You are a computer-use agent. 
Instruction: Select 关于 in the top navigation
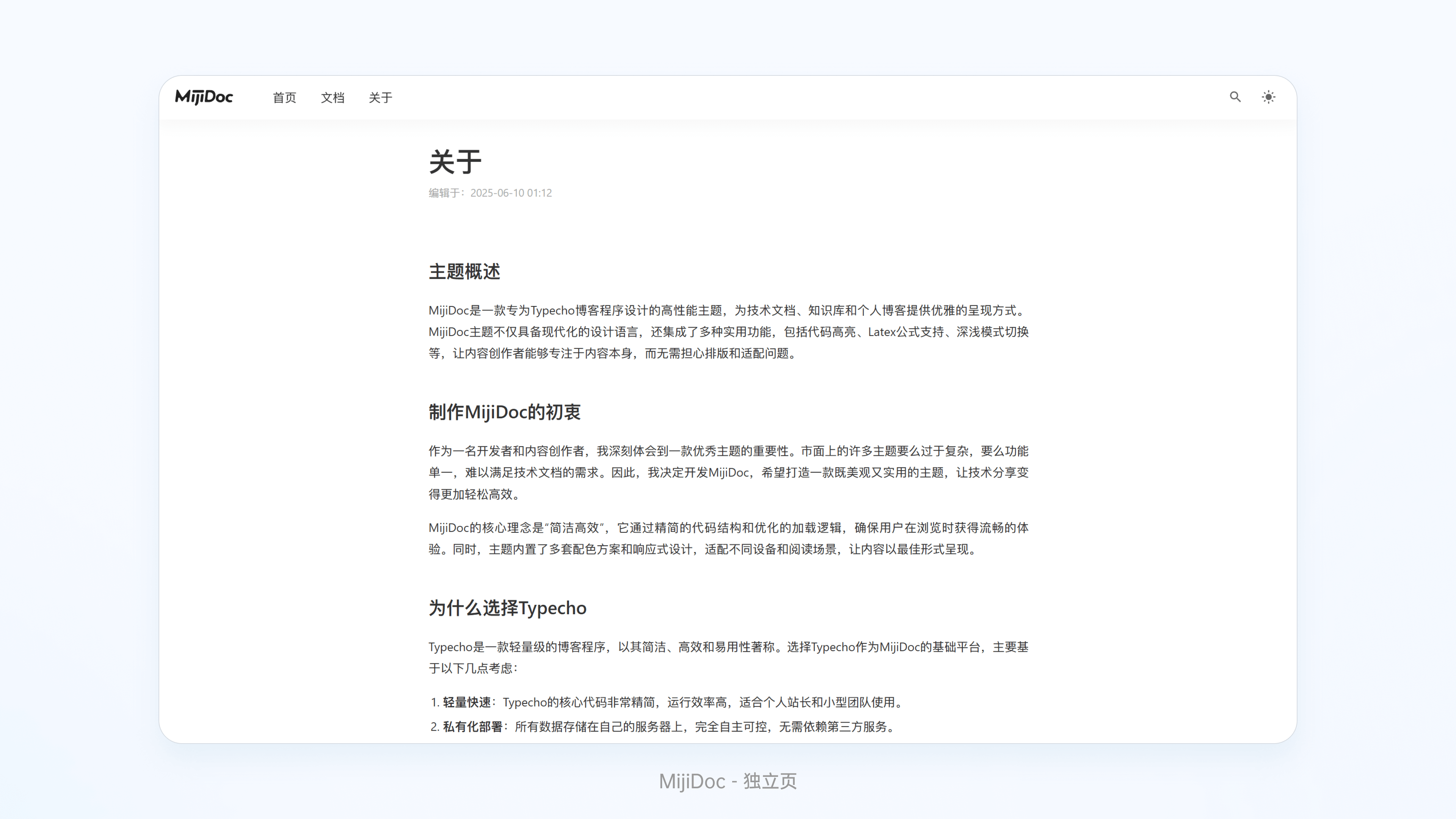point(380,97)
